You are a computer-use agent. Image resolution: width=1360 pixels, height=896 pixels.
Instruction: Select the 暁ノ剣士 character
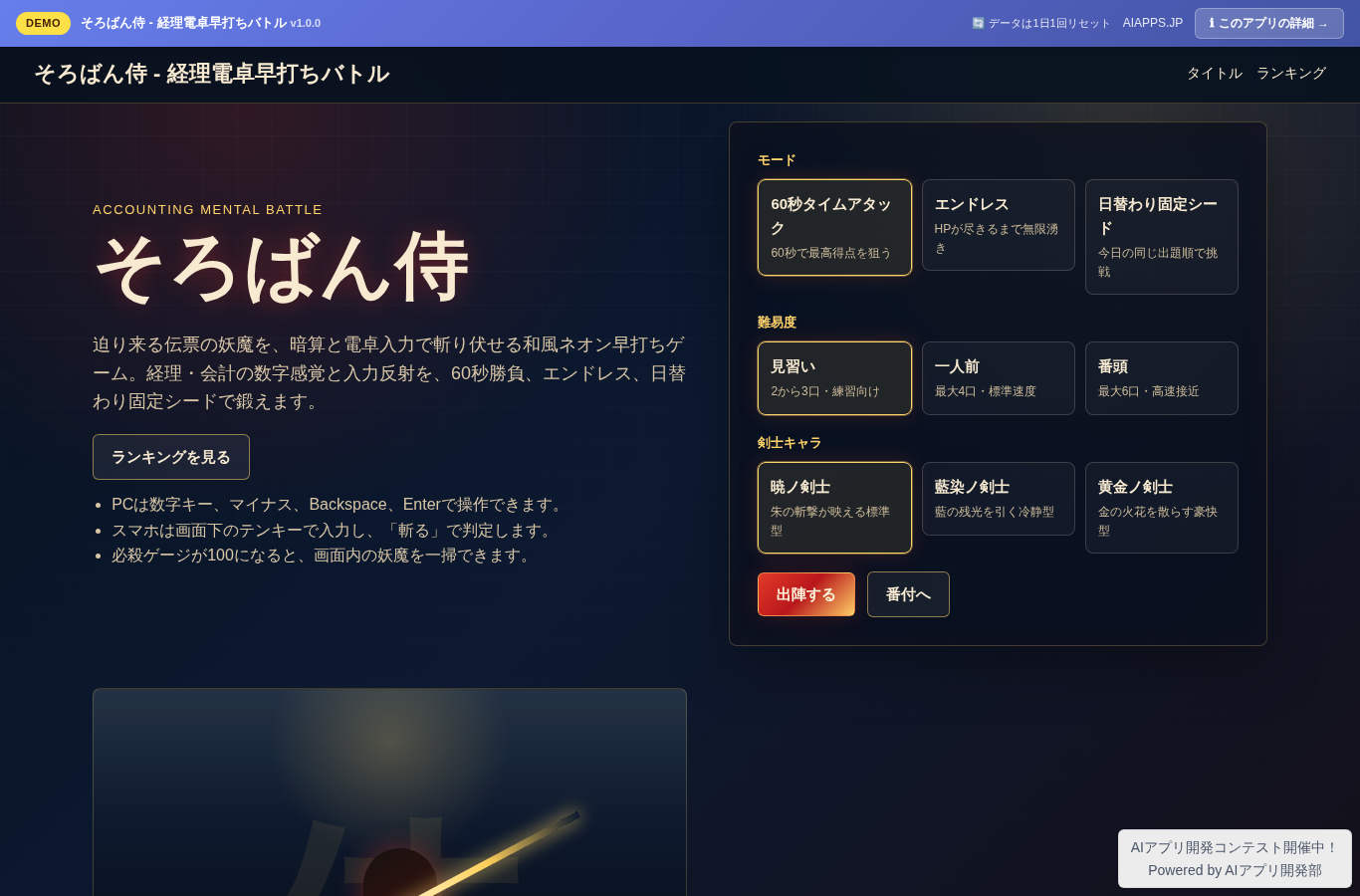[x=834, y=508]
